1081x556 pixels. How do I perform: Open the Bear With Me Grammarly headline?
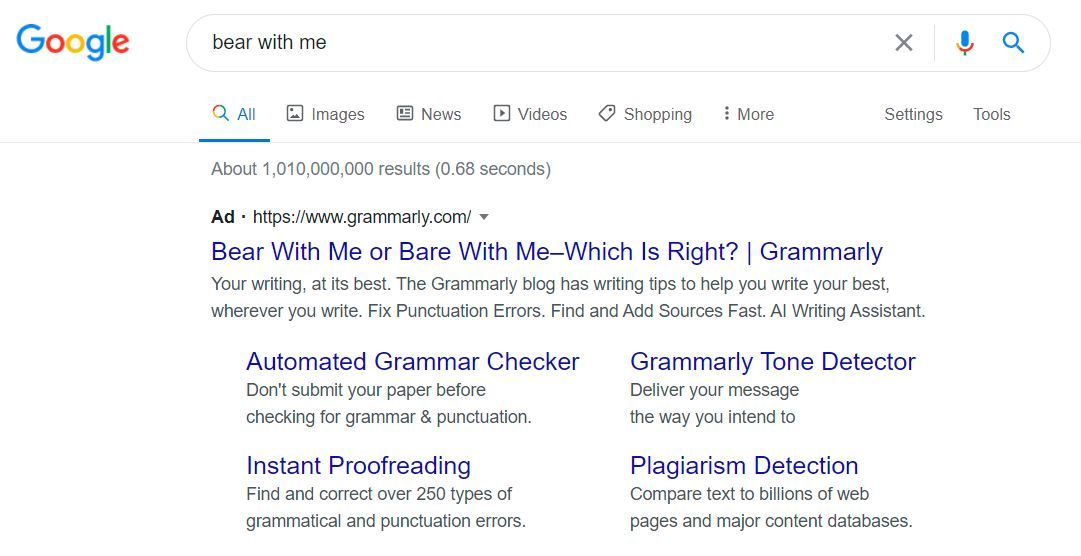547,252
